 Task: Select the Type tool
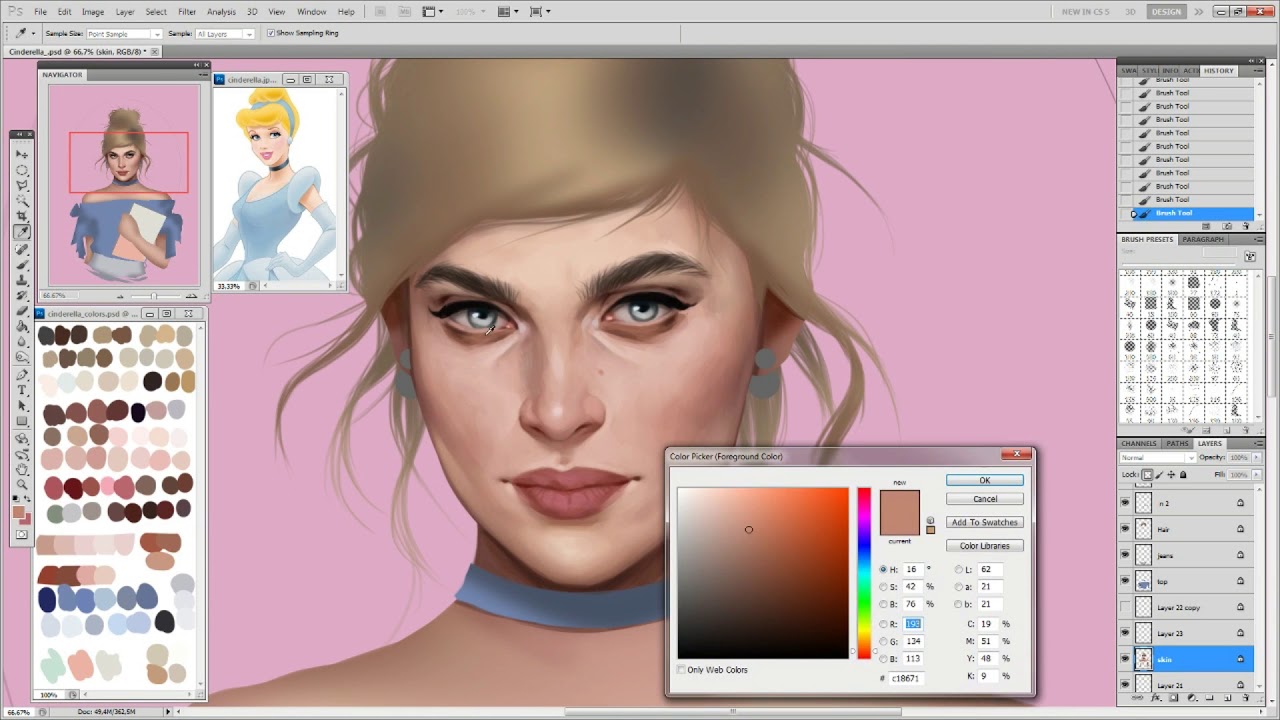click(x=21, y=390)
